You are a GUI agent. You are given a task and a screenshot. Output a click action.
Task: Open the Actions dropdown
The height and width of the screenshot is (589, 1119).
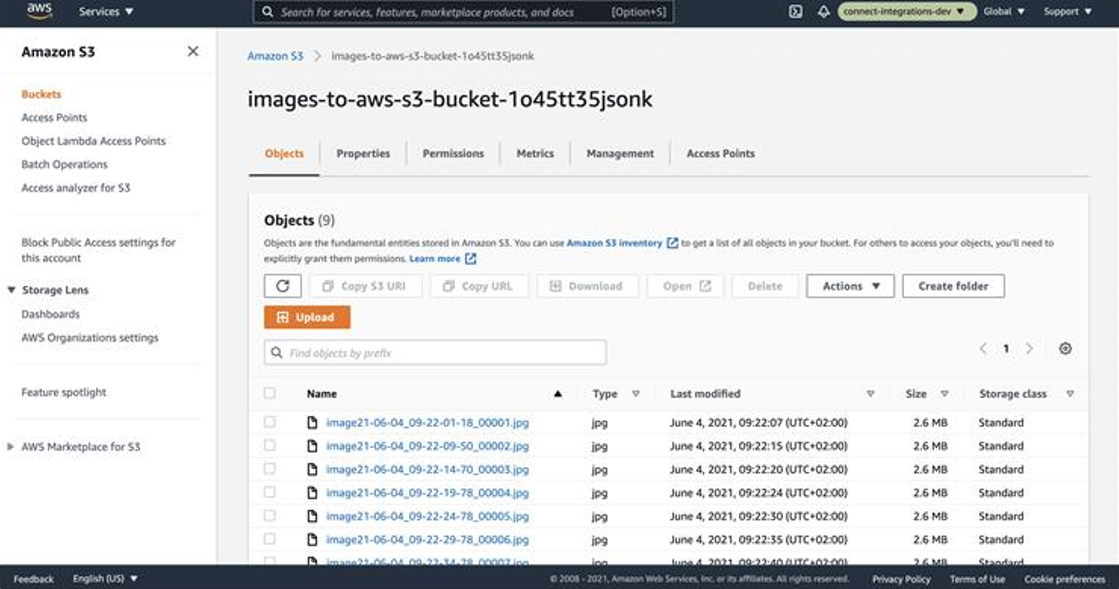[850, 286]
